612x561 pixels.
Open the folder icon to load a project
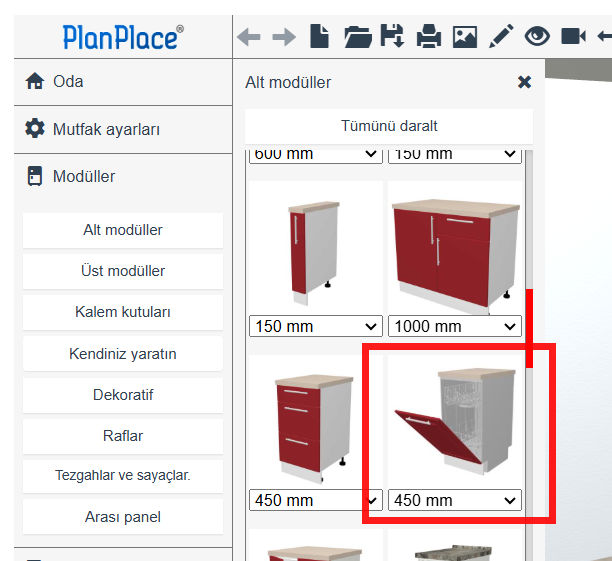point(358,37)
